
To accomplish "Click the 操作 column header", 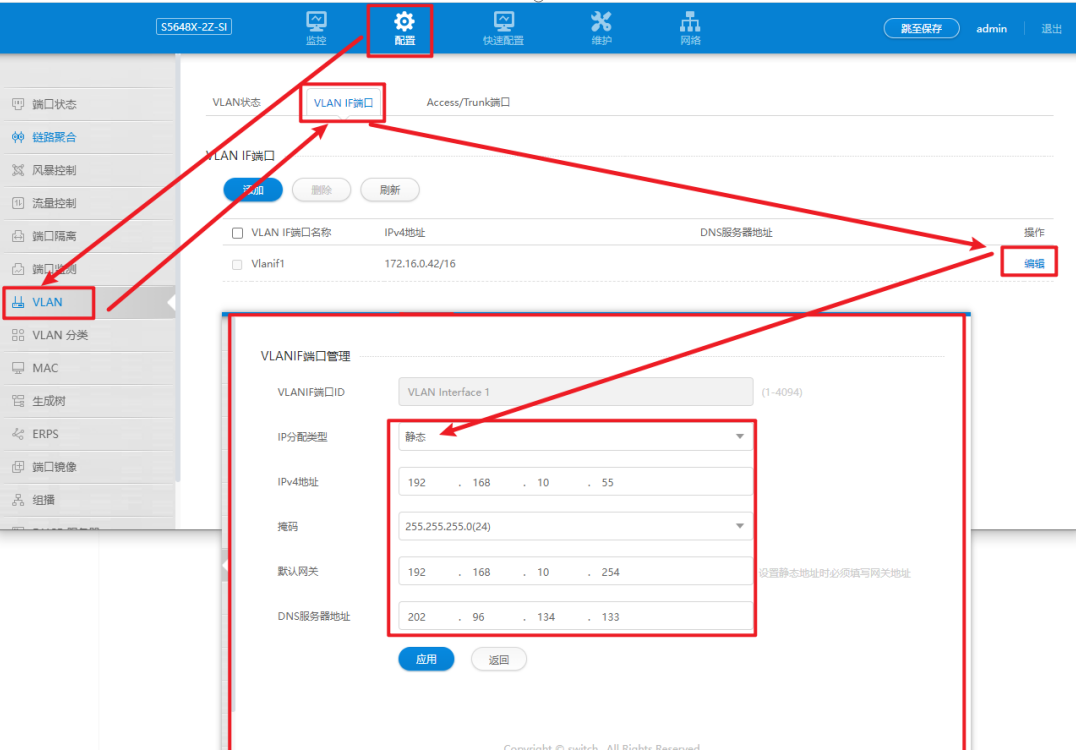I will click(1034, 233).
